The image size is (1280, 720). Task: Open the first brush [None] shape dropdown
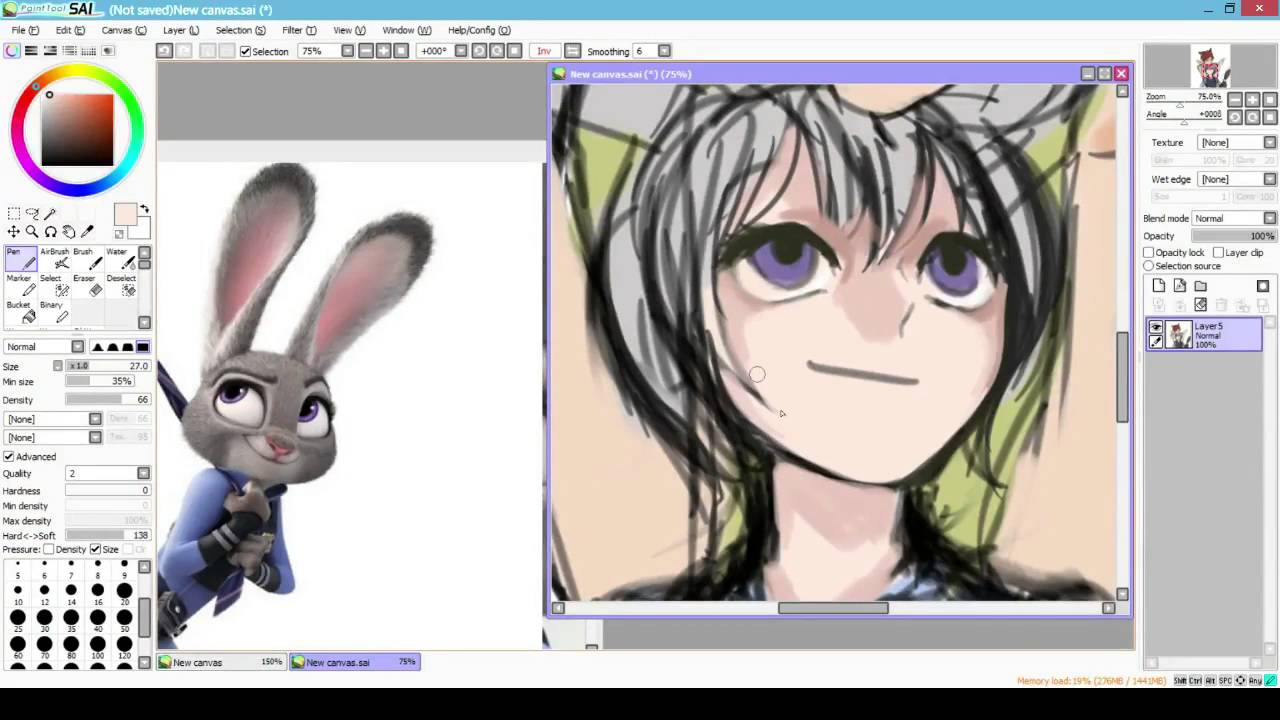95,419
